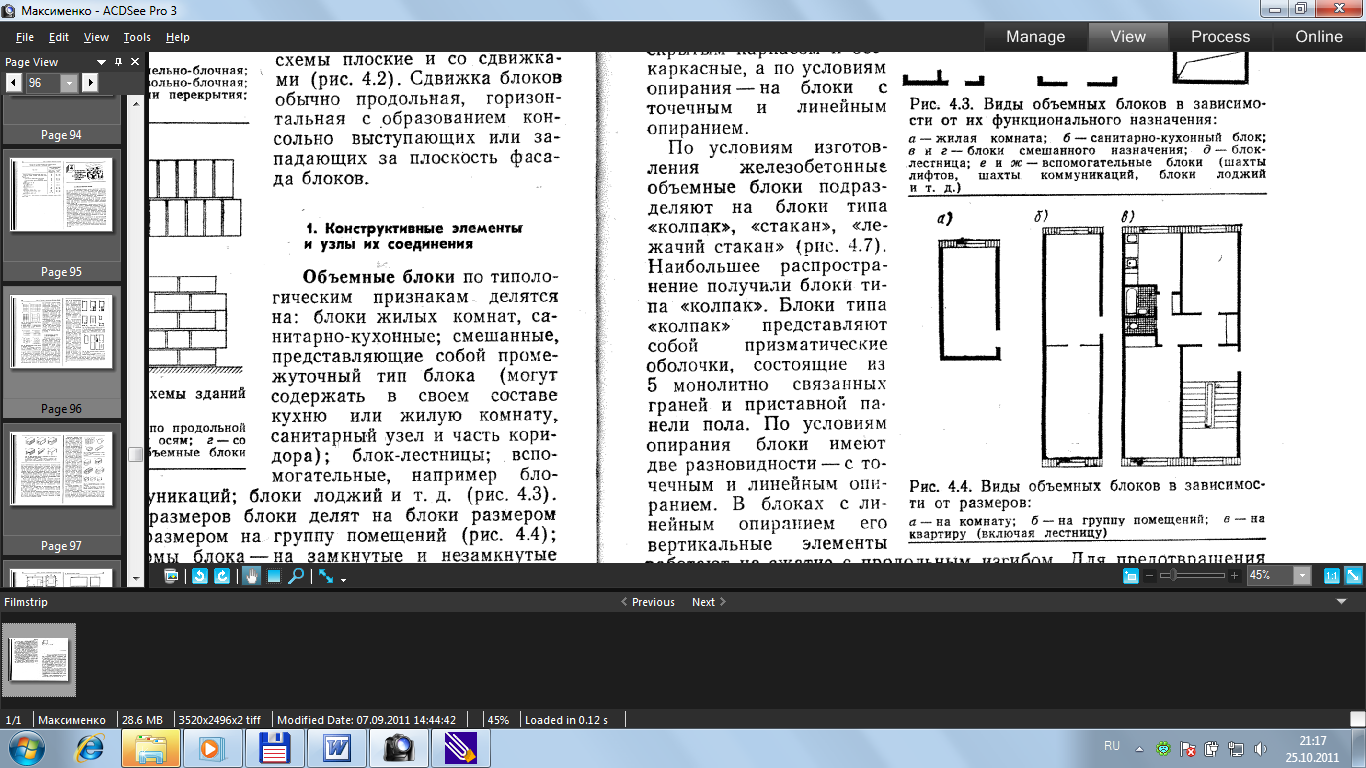Open the Filmstrip panel options arrow

click(x=1341, y=602)
